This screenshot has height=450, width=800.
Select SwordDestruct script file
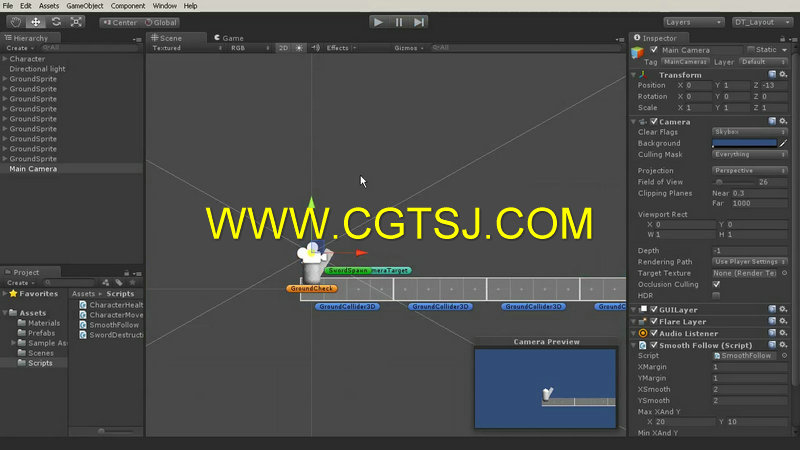click(111, 335)
